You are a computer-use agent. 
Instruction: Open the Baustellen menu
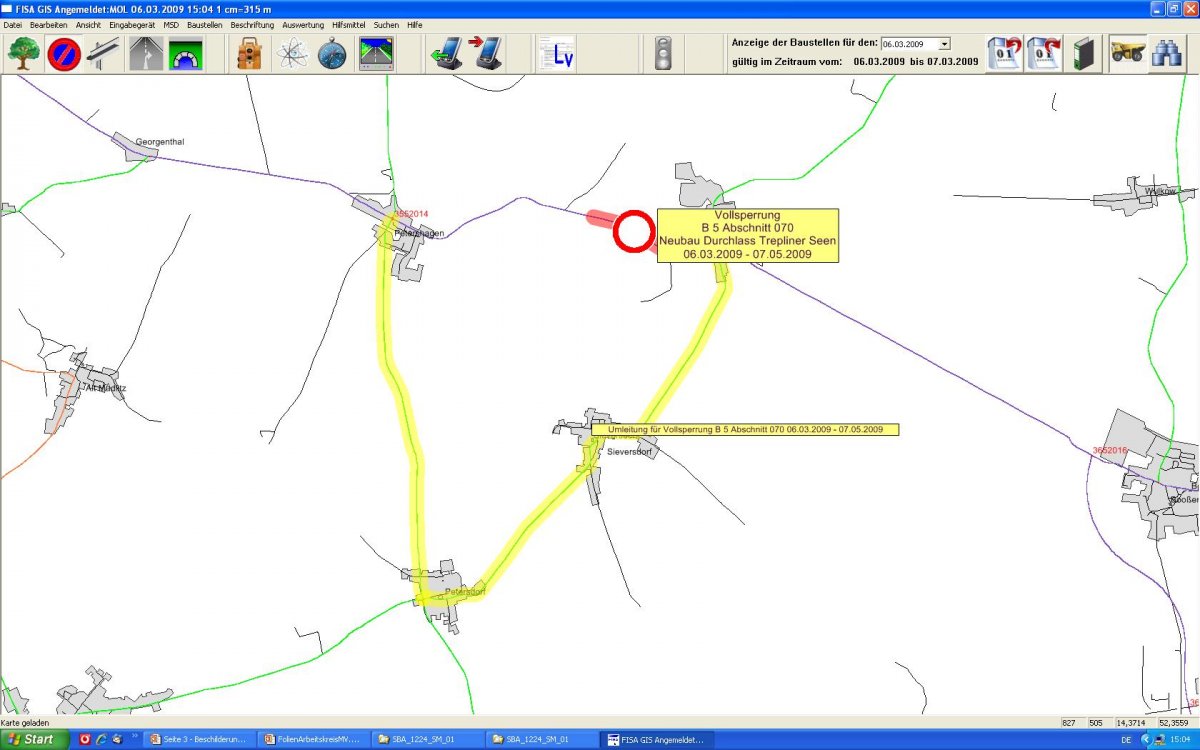coord(204,24)
